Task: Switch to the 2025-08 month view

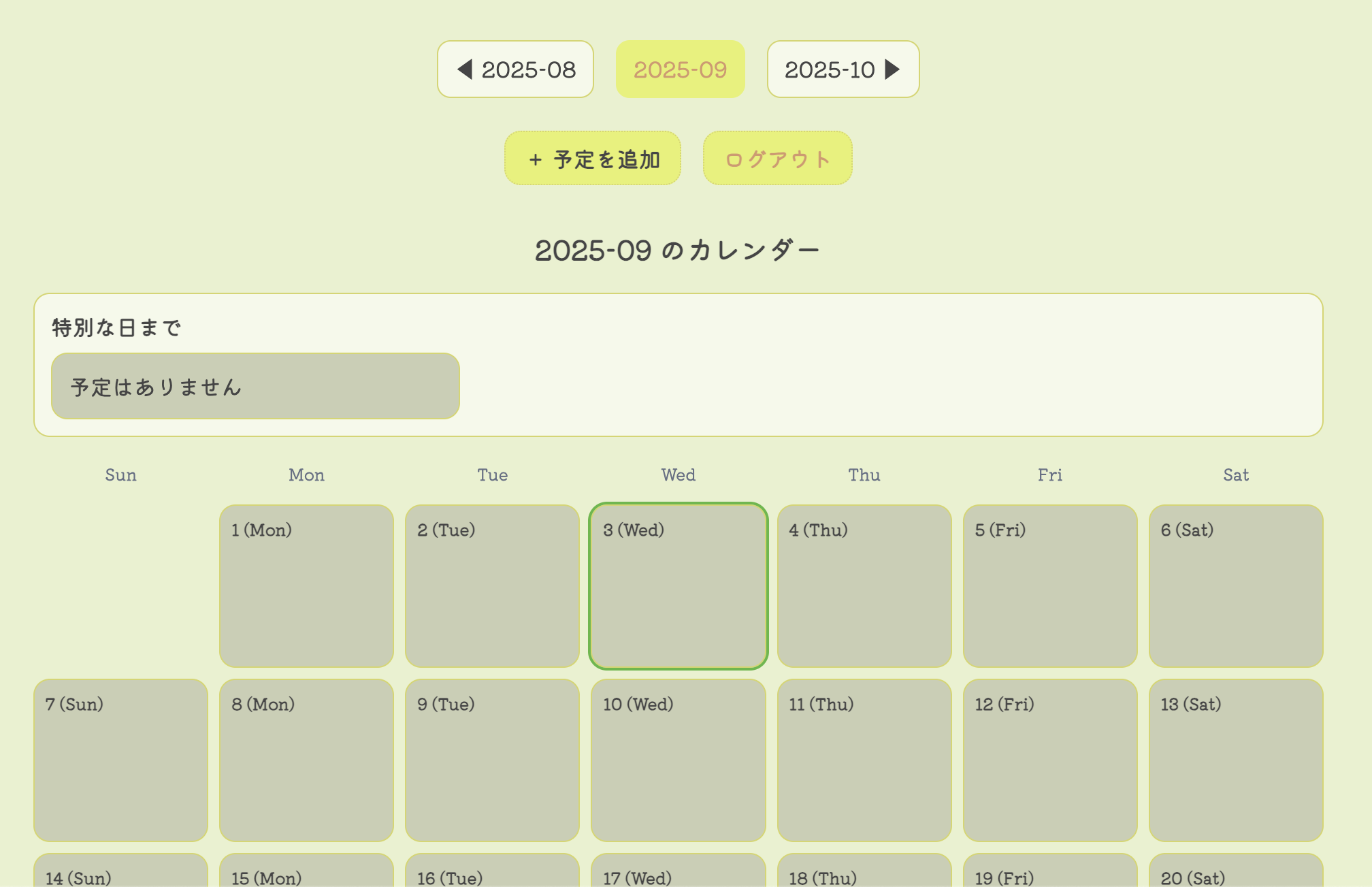Action: (515, 69)
